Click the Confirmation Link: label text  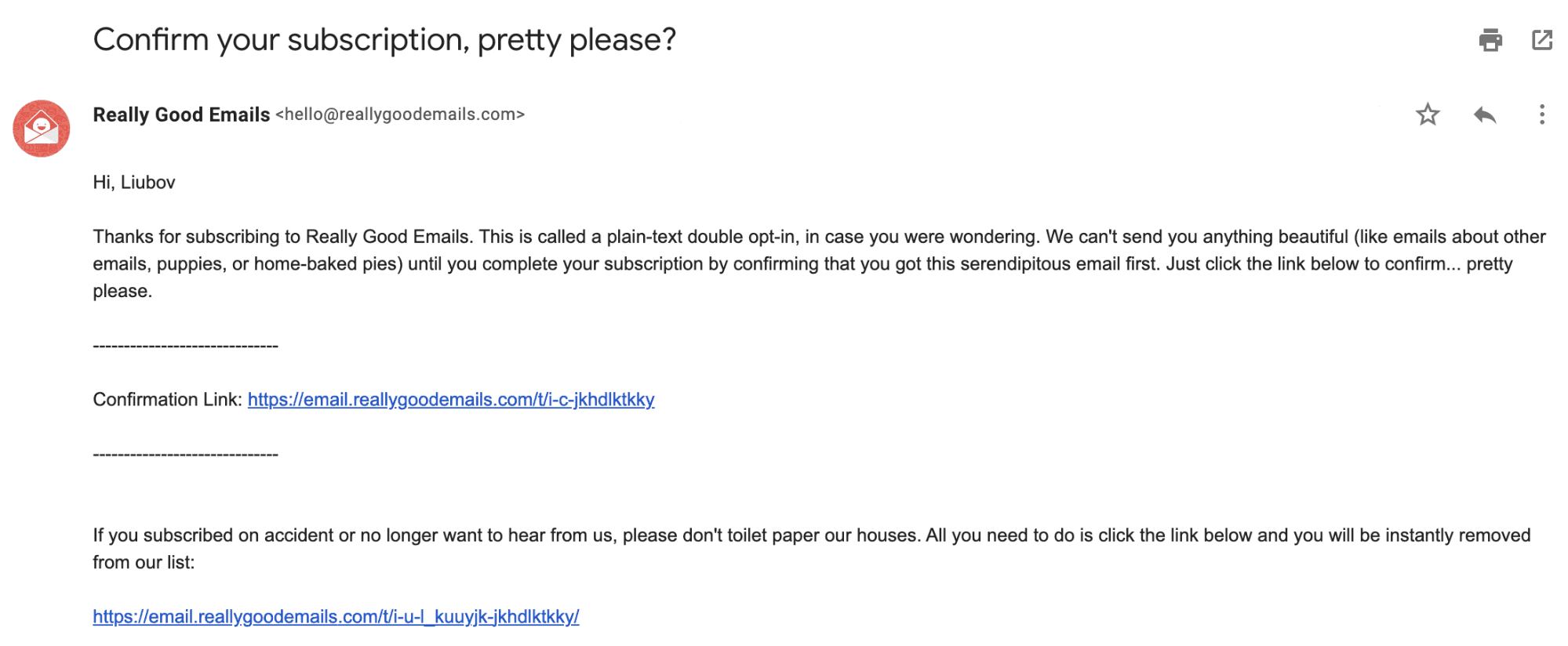pyautogui.click(x=167, y=399)
